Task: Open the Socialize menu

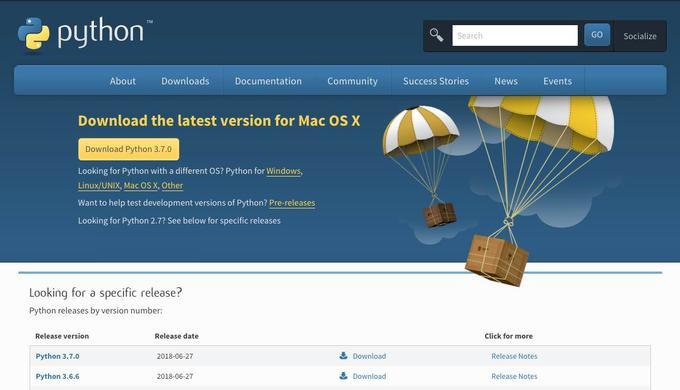Action: (640, 36)
